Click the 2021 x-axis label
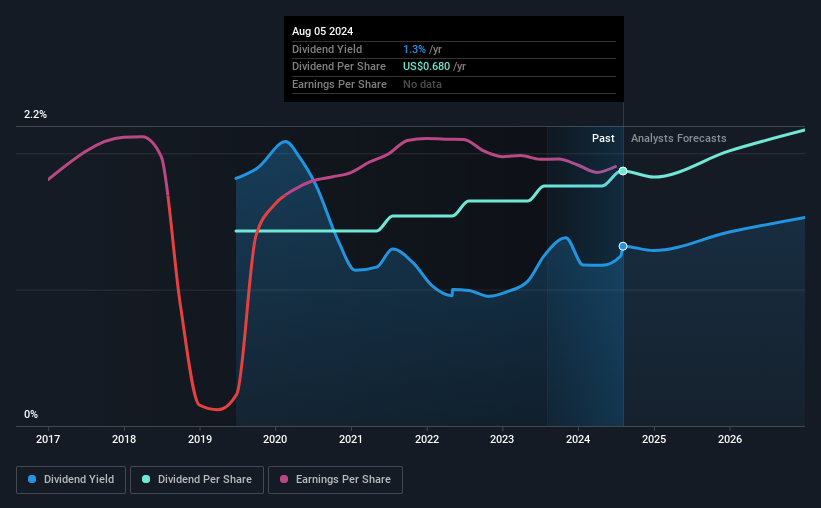 click(351, 439)
